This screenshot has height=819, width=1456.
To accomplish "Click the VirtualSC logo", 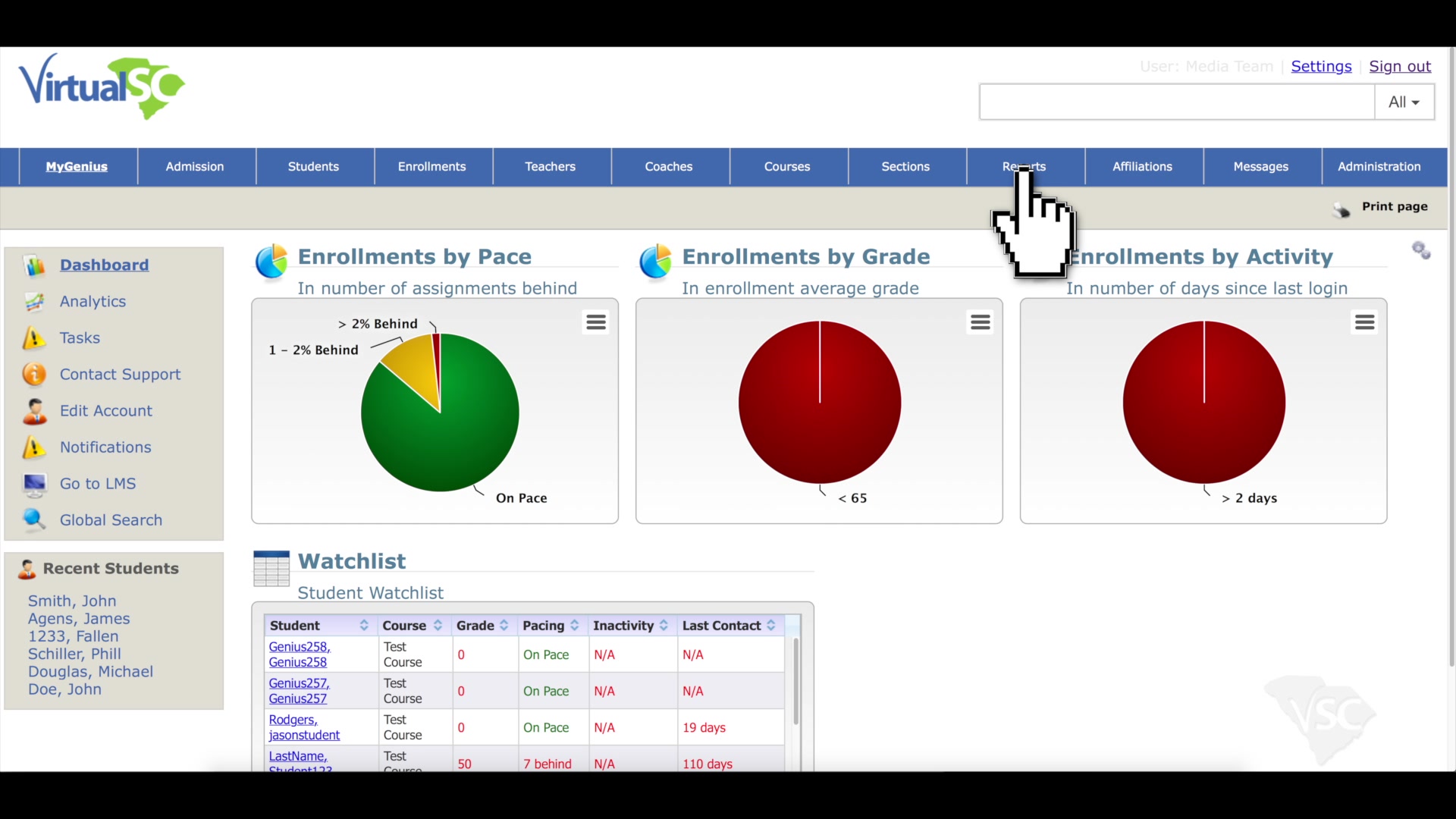I will (x=102, y=86).
